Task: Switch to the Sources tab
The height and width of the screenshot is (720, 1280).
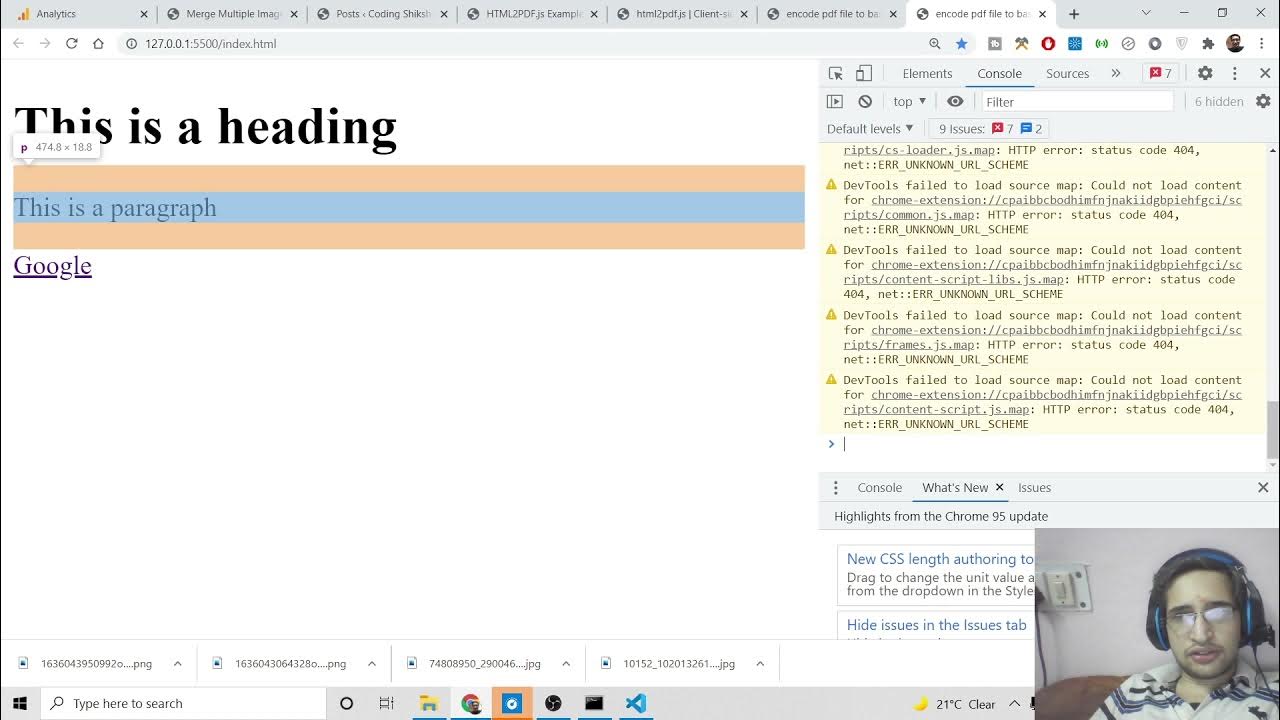Action: coord(1067,73)
